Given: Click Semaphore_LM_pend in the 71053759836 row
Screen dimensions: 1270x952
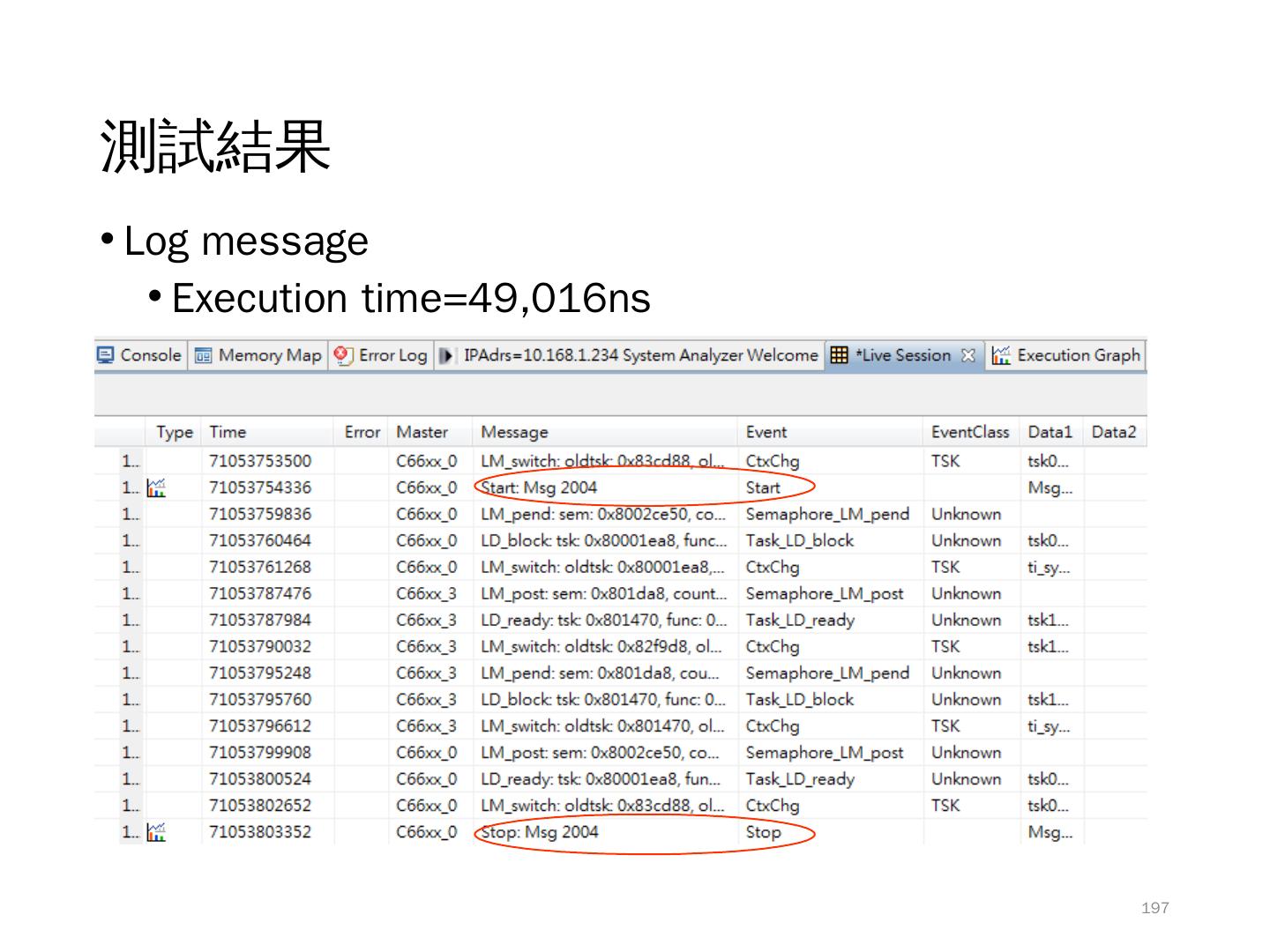Looking at the screenshot, I should tap(827, 514).
